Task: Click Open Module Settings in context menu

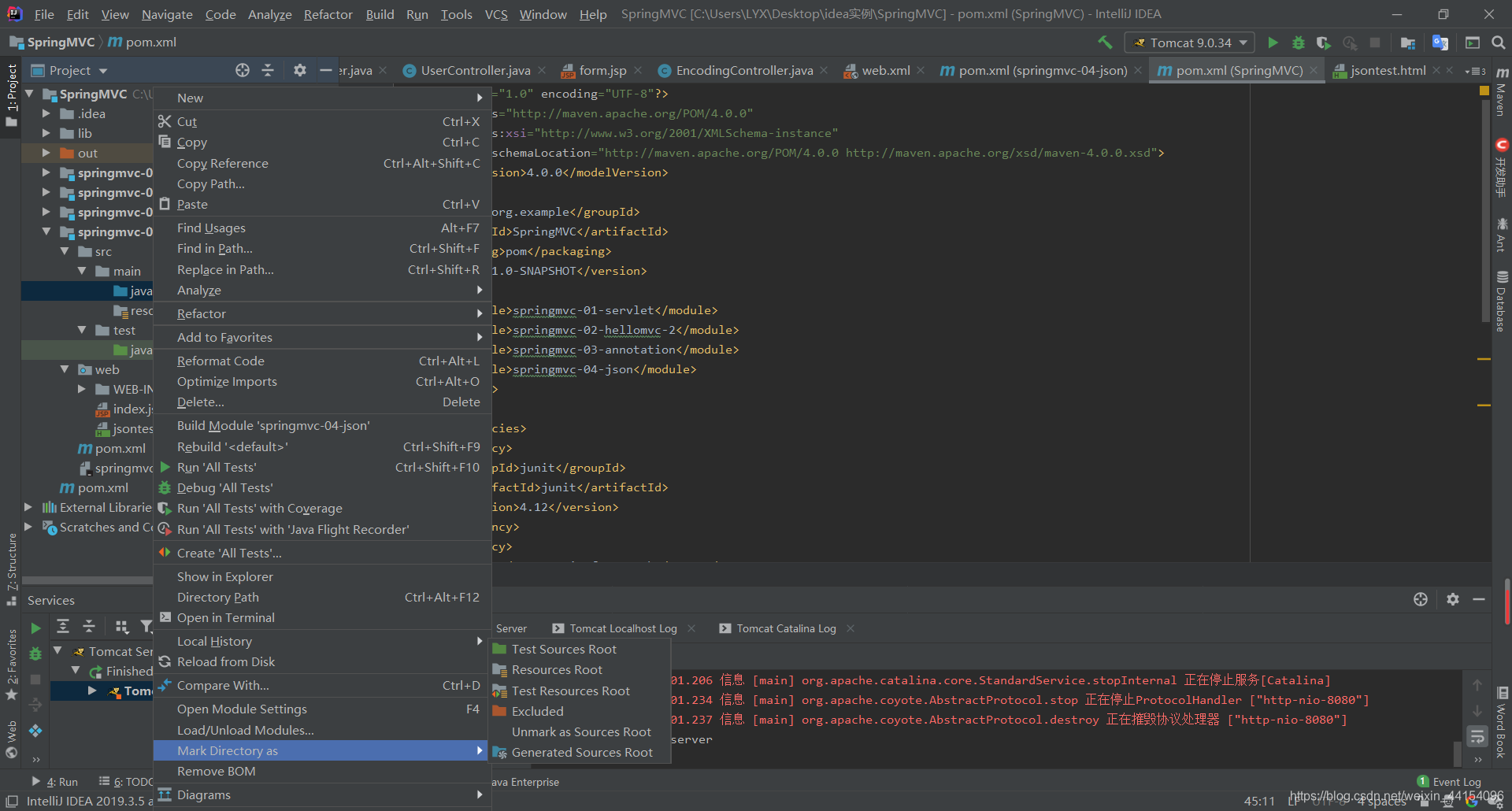Action: click(x=322, y=709)
